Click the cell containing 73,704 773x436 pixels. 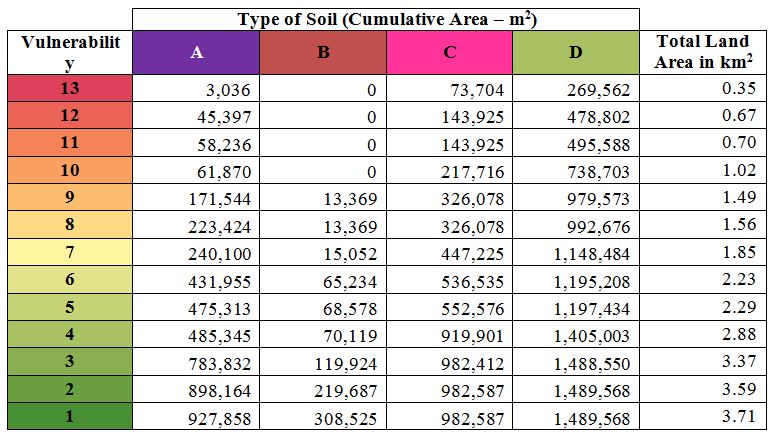pos(449,90)
